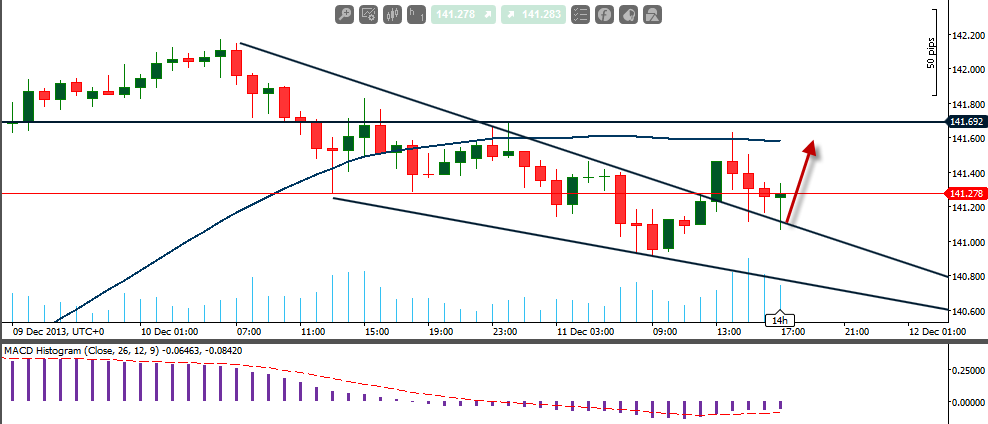Click the 10 Dec 01:00 time label
Image resolution: width=988 pixels, height=424 pixels.
[169, 331]
